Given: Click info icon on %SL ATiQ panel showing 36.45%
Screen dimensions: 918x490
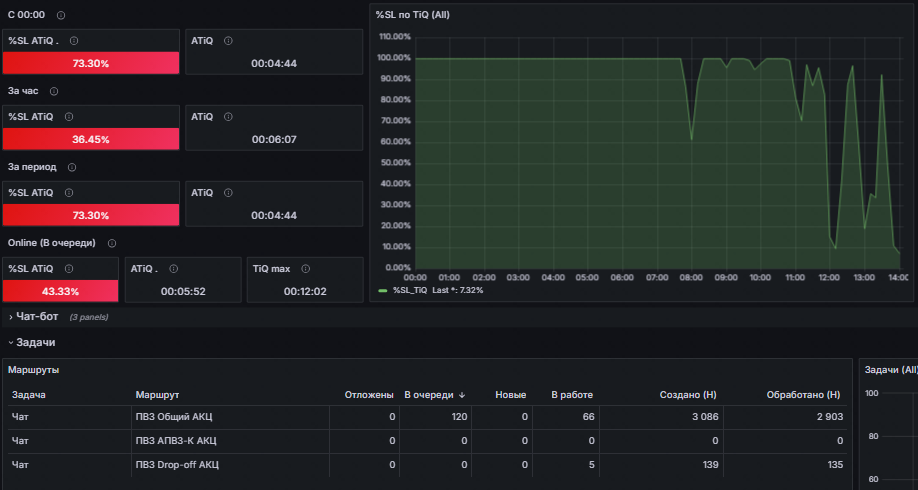Looking at the screenshot, I should (x=68, y=117).
